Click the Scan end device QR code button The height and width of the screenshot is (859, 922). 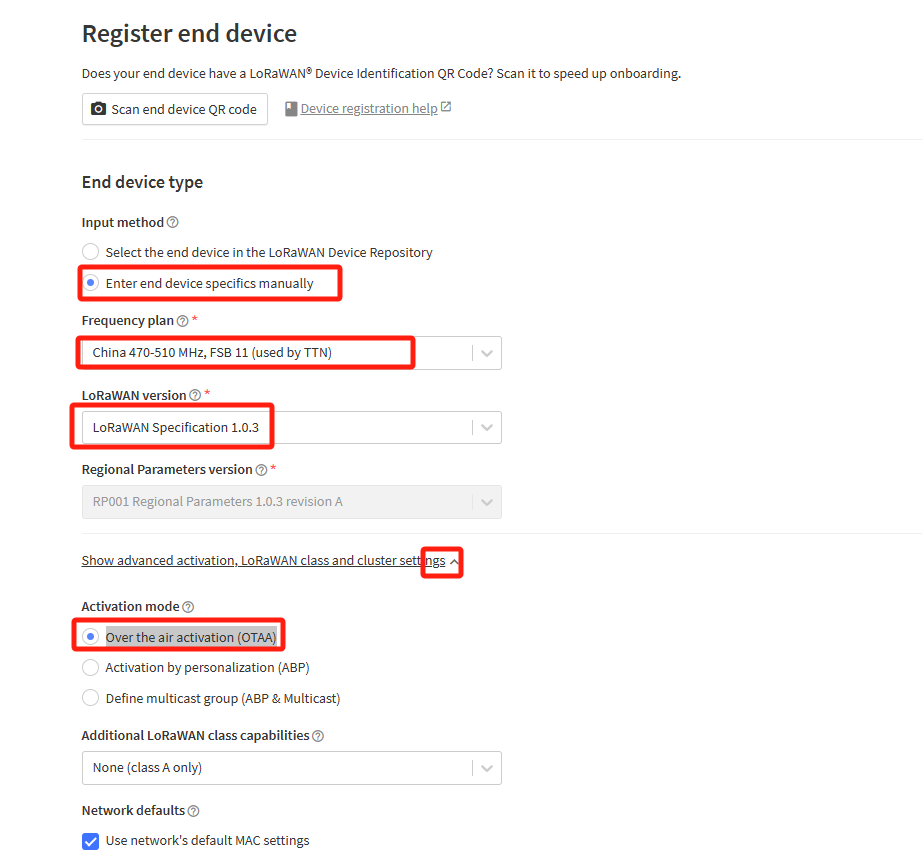pyautogui.click(x=175, y=109)
